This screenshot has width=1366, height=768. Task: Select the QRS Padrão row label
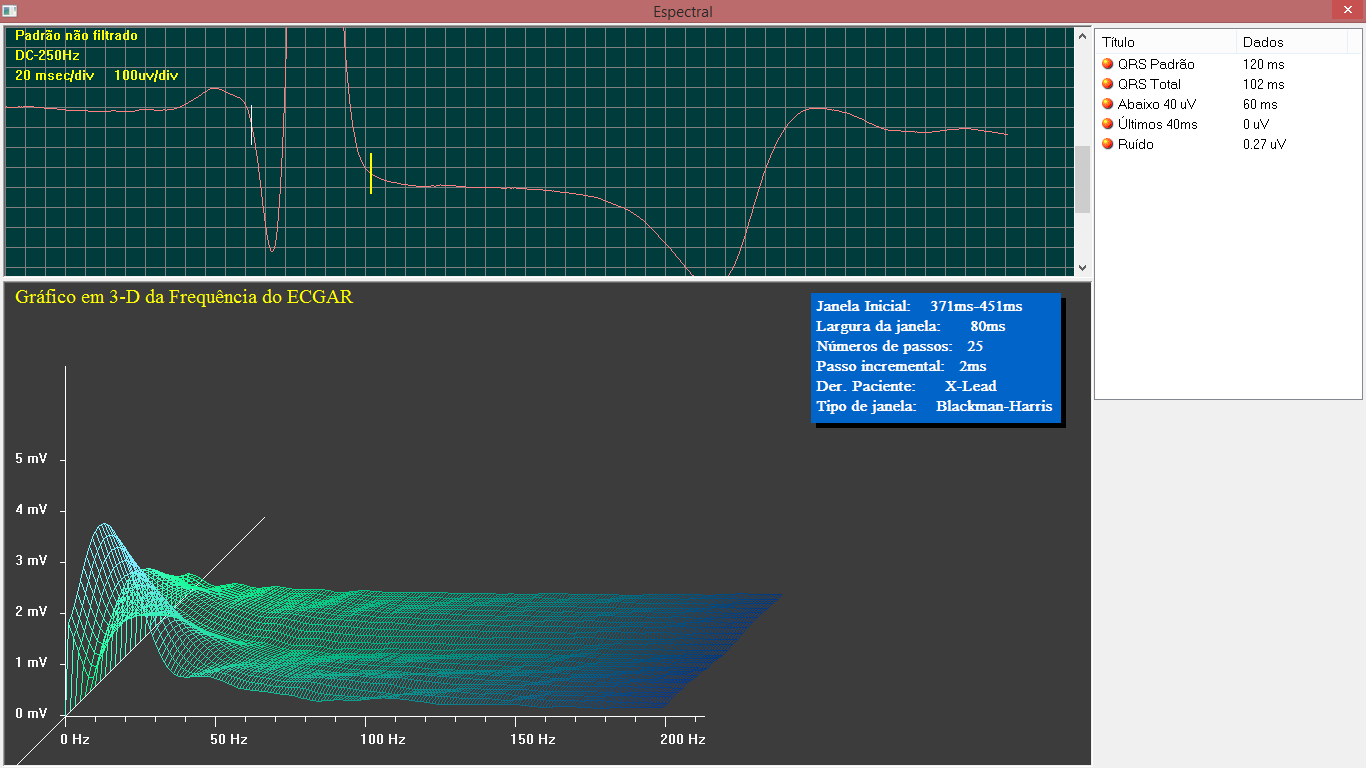tap(1156, 64)
